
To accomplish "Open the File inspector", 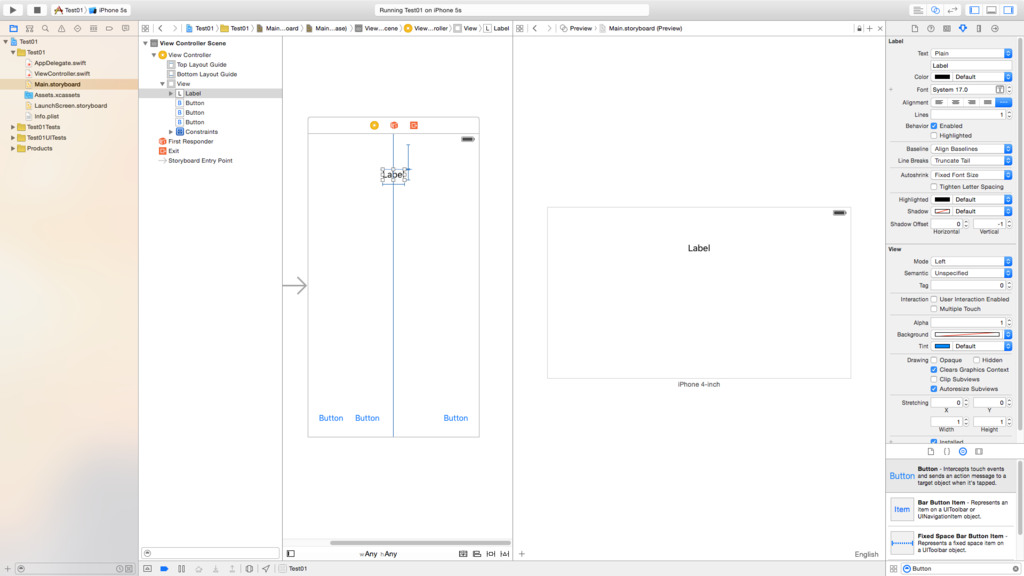I will point(914,28).
